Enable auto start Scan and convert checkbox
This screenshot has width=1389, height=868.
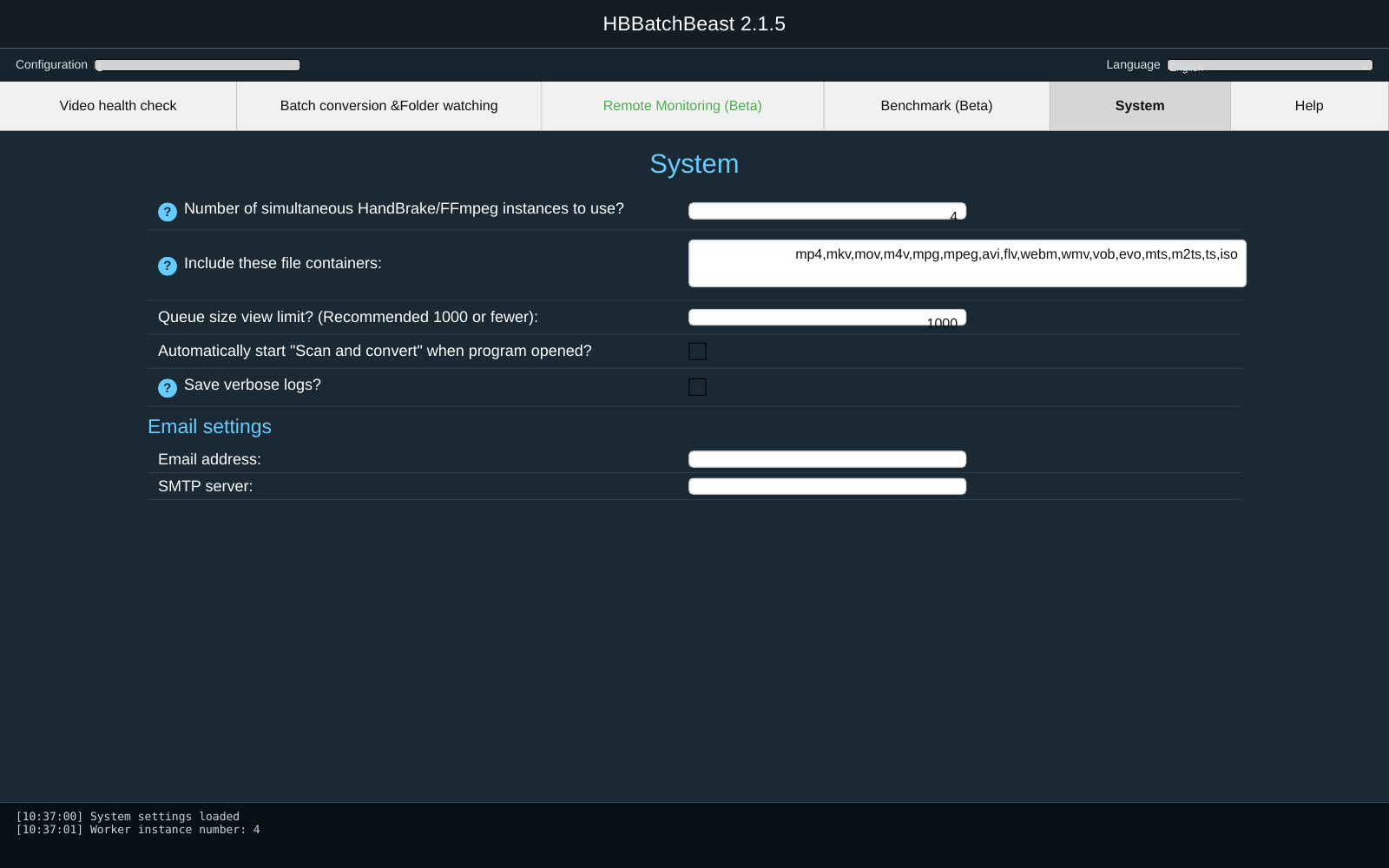[697, 352]
